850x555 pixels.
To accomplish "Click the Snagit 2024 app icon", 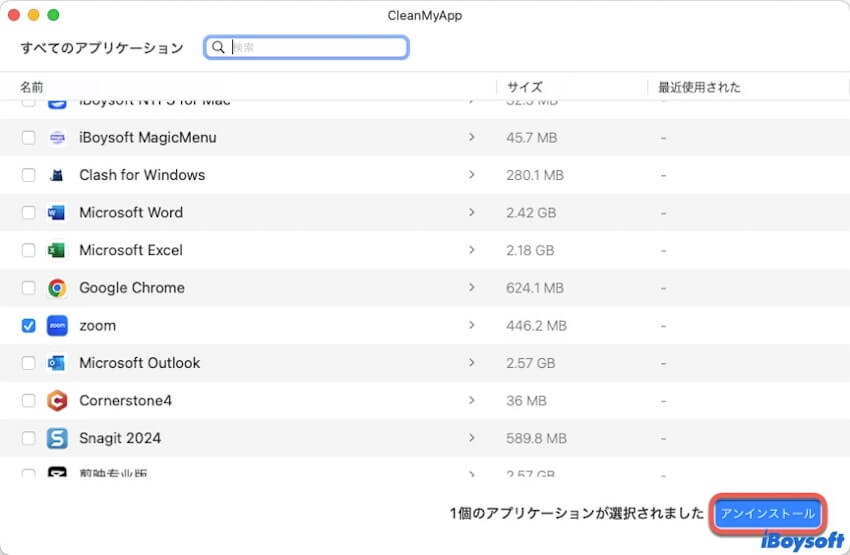I will [57, 438].
